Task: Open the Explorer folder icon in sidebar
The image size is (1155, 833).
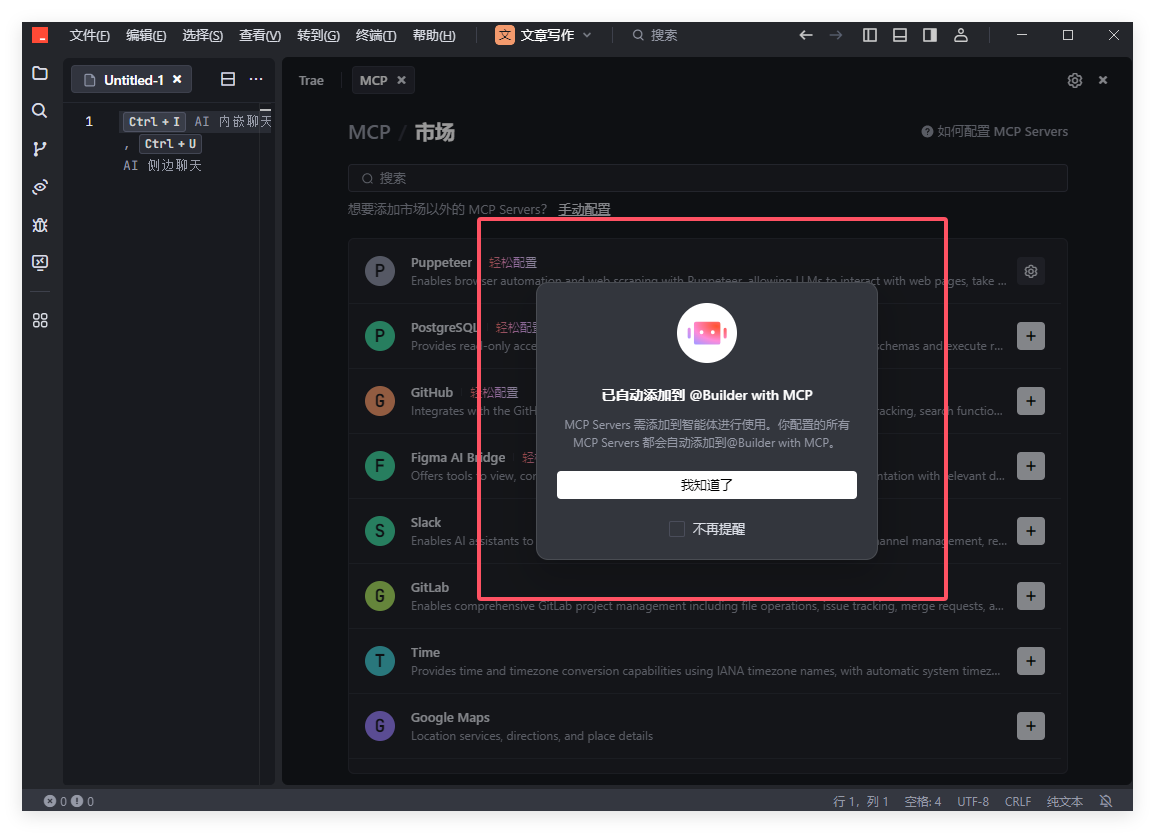Action: pyautogui.click(x=40, y=73)
